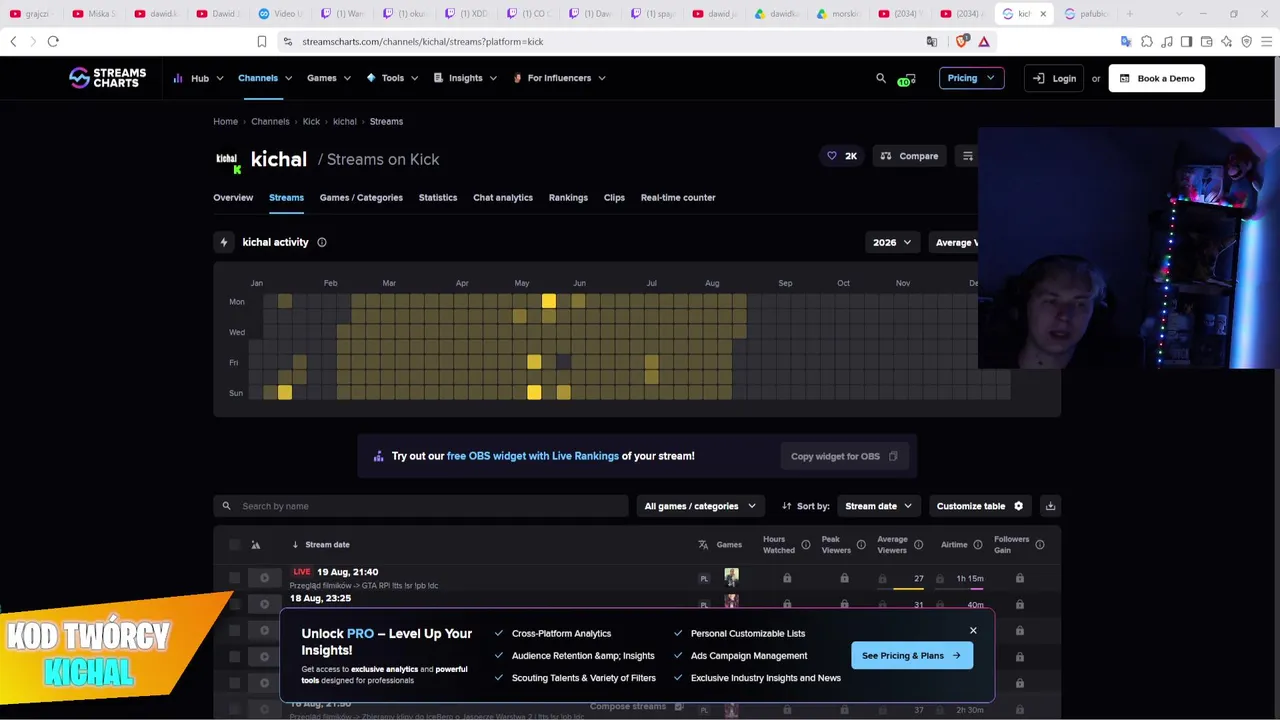Screen dimensions: 1280x720
Task: Click the Hours Watched lock in 19 Aug row
Action: (x=787, y=578)
